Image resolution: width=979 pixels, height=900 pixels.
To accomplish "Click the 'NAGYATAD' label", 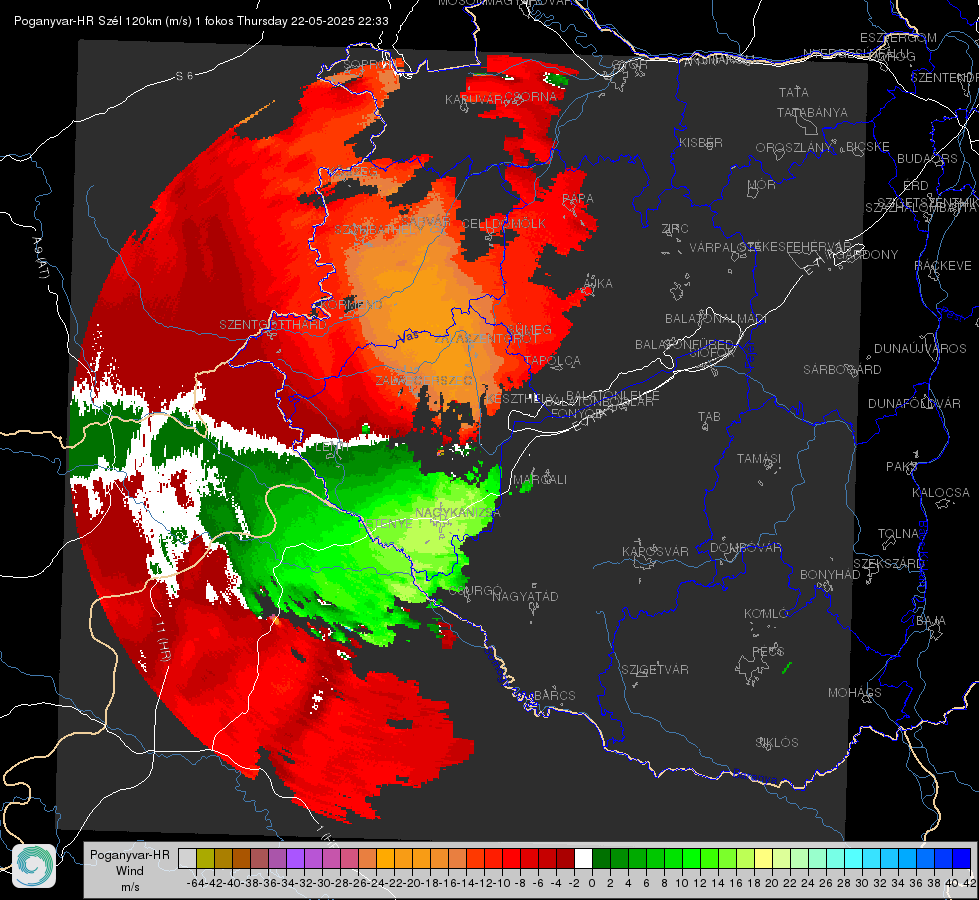I will [x=525, y=596].
